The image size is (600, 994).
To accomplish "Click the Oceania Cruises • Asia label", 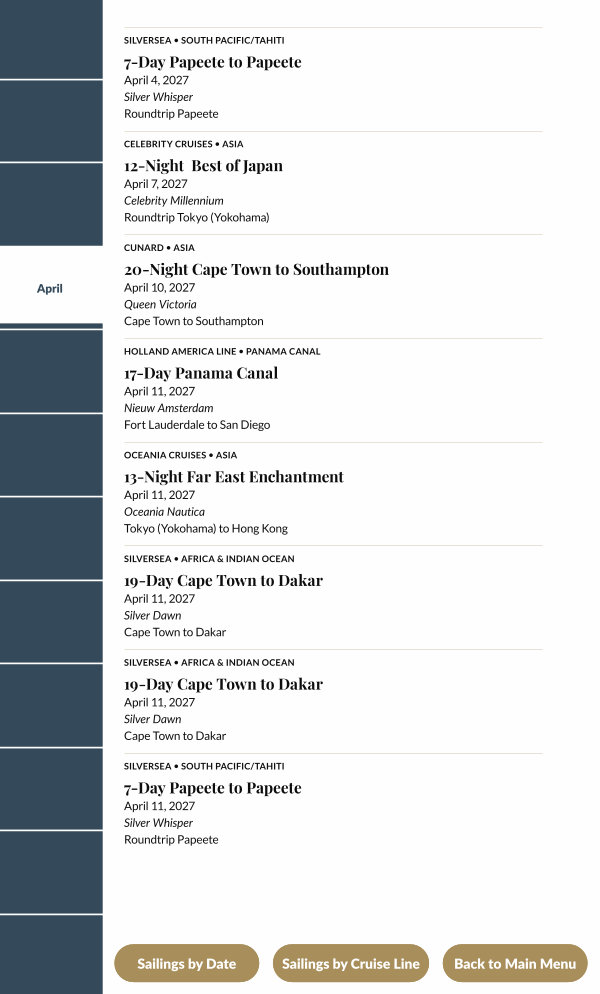I will (180, 455).
